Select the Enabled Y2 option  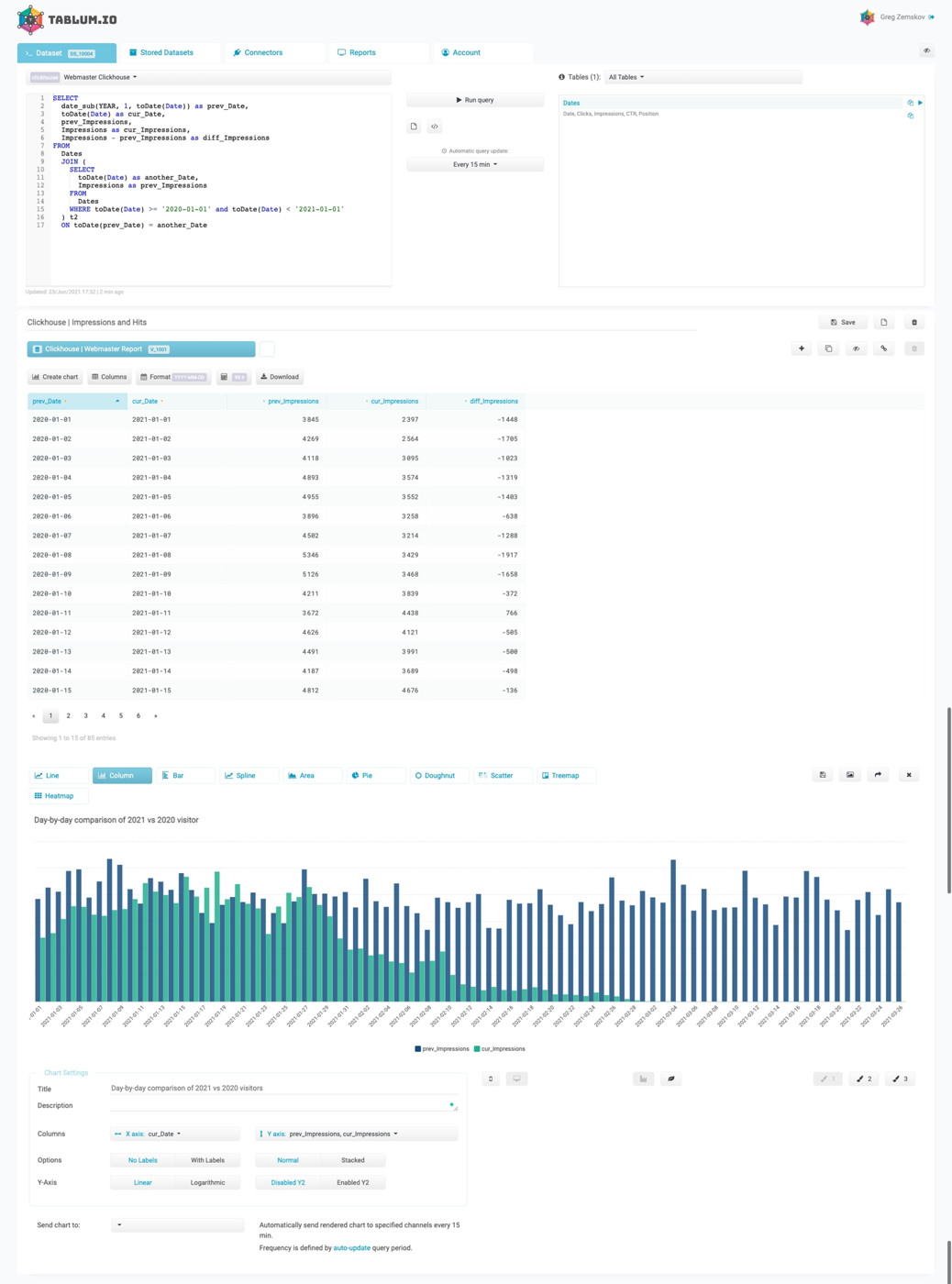click(x=353, y=1182)
